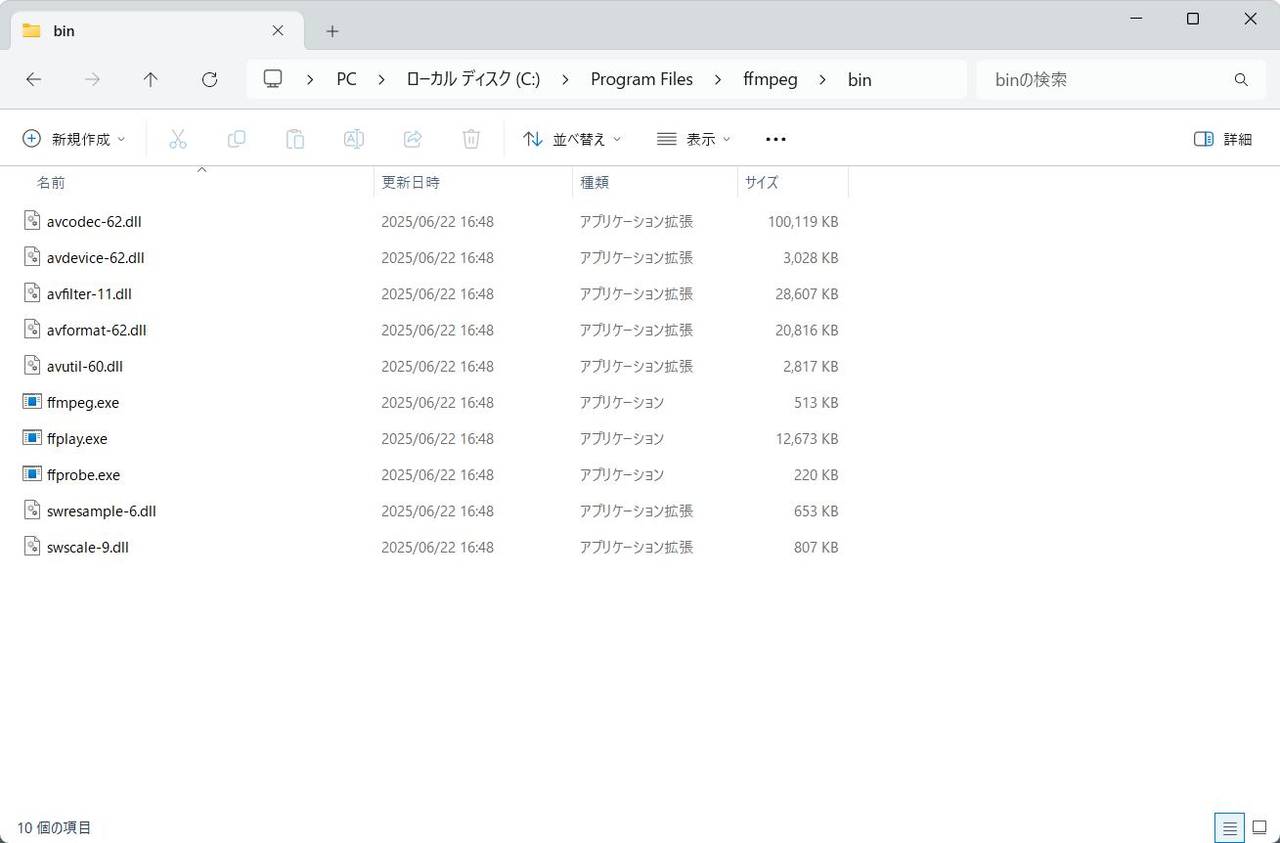Navigate to ローカル ディスク (C:) breadcrumb
The width and height of the screenshot is (1280, 843).
(473, 79)
